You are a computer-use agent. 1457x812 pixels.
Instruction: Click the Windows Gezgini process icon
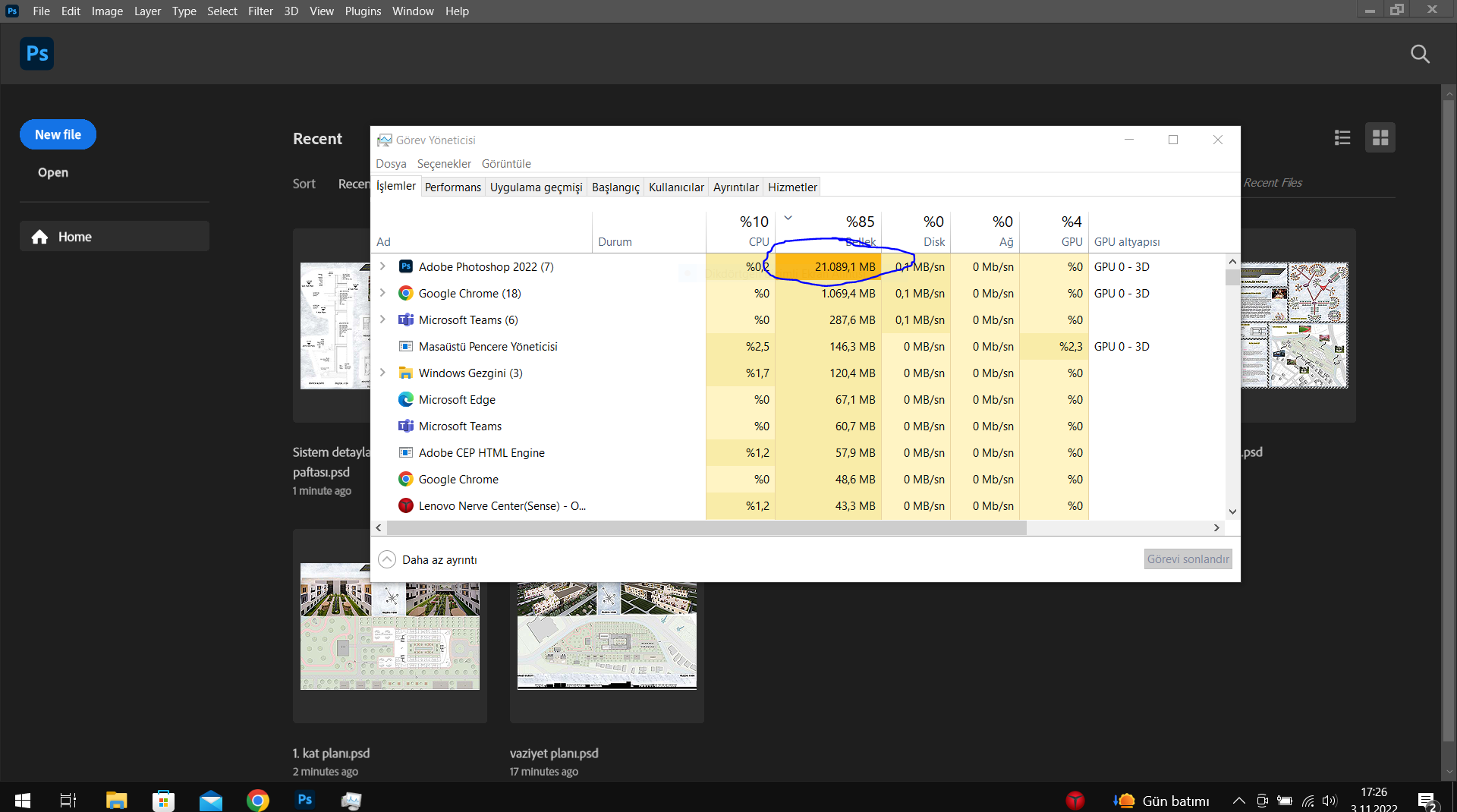[406, 373]
